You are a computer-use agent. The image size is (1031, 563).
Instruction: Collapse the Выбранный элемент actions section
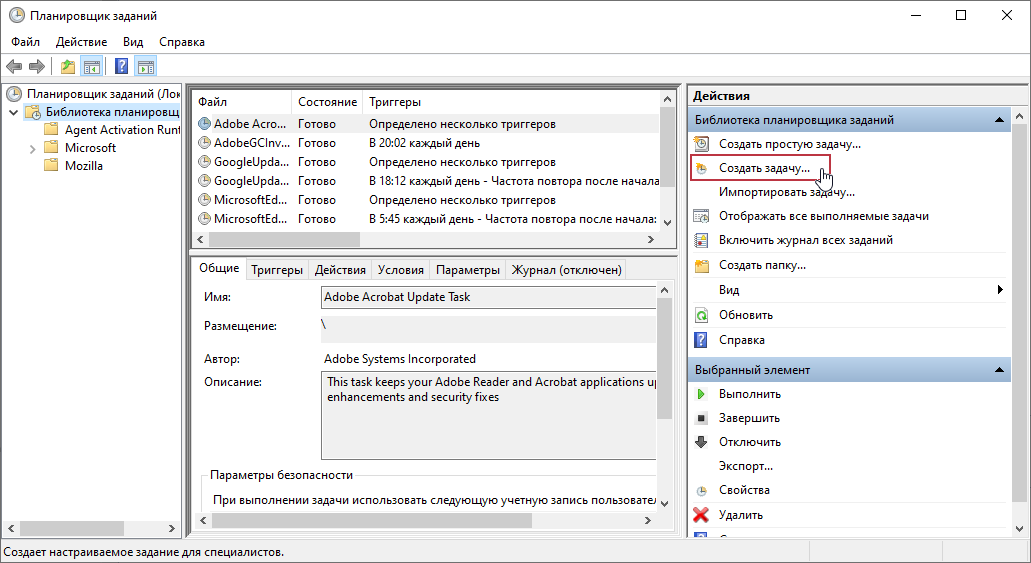[998, 370]
